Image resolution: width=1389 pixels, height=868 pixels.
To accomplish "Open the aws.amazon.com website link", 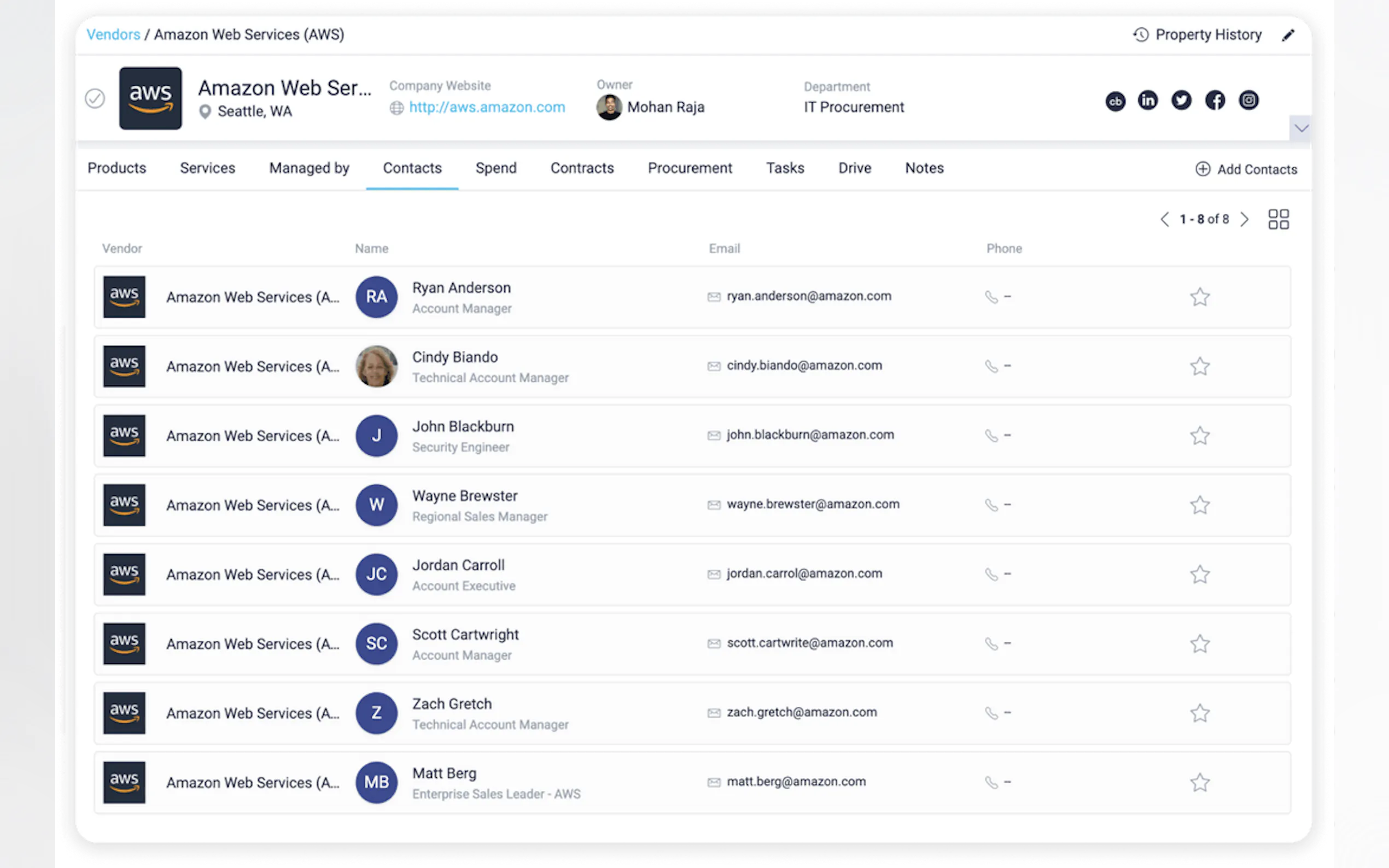I will click(486, 107).
